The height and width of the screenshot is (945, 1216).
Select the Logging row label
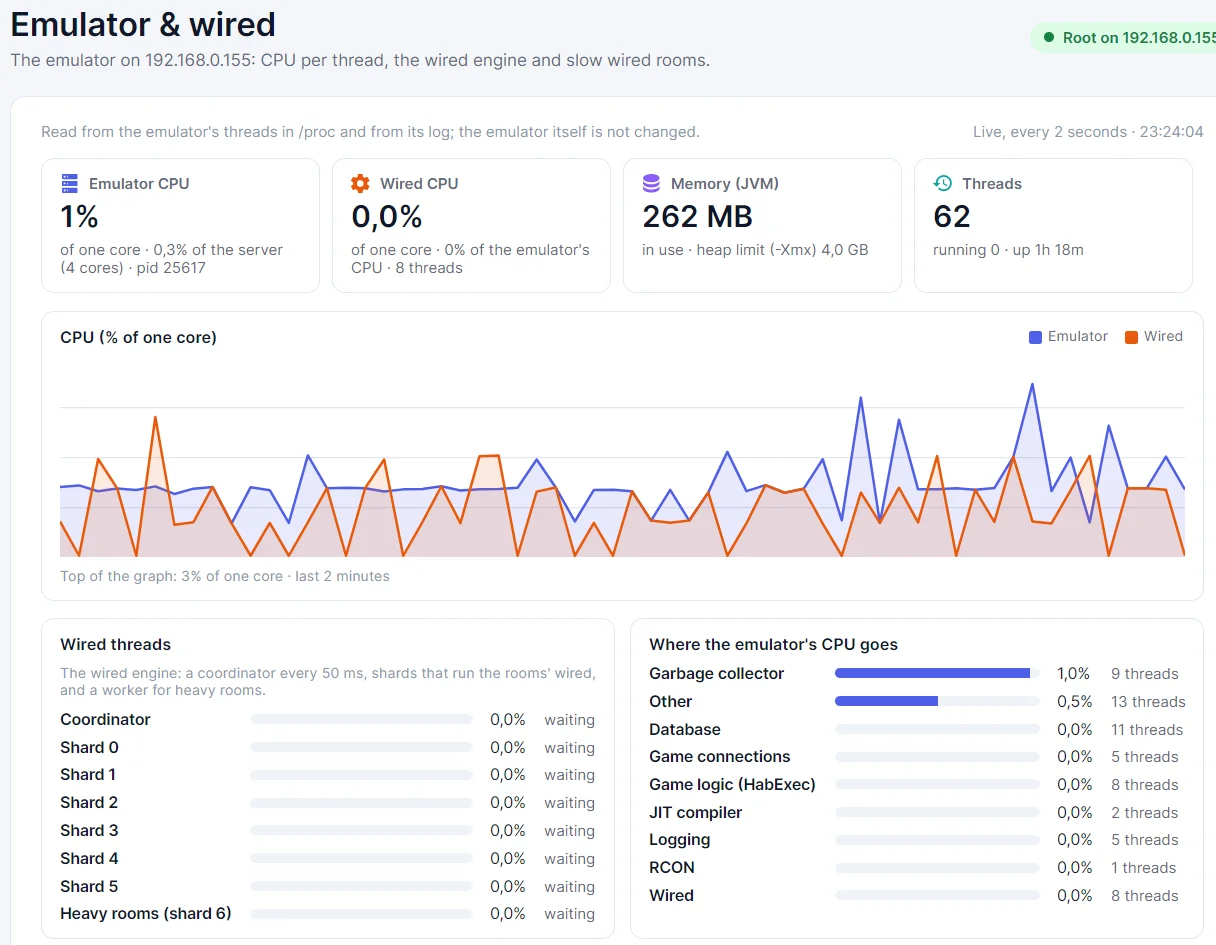[680, 840]
